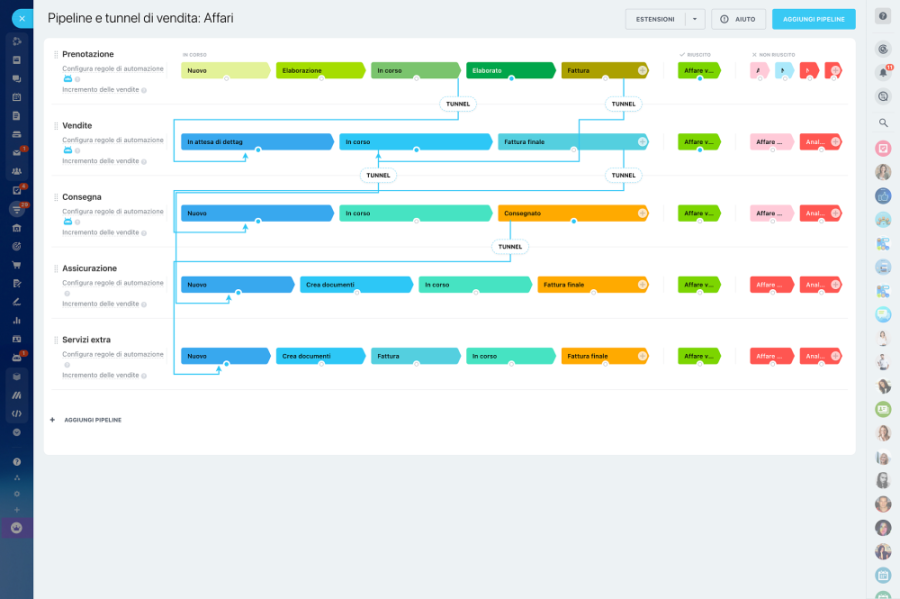The height and width of the screenshot is (599, 900).
Task: Open the chat bubbles icon in left sidebar
Action: (17, 79)
